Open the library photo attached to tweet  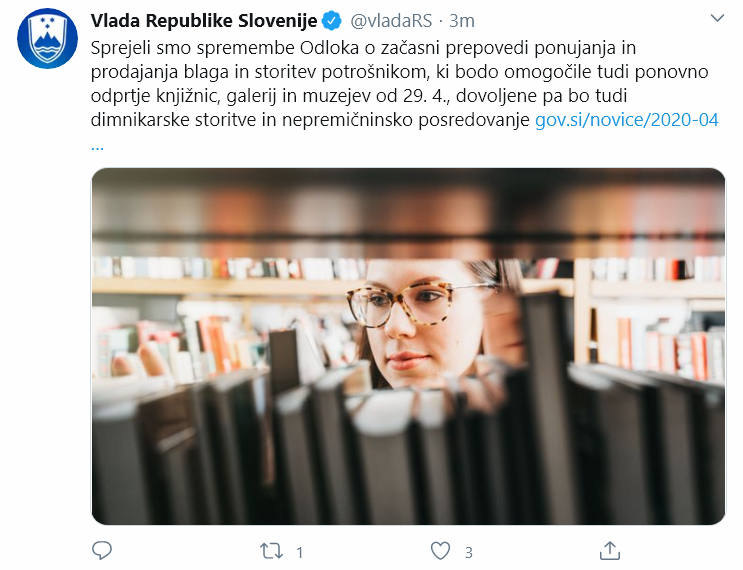coord(408,346)
